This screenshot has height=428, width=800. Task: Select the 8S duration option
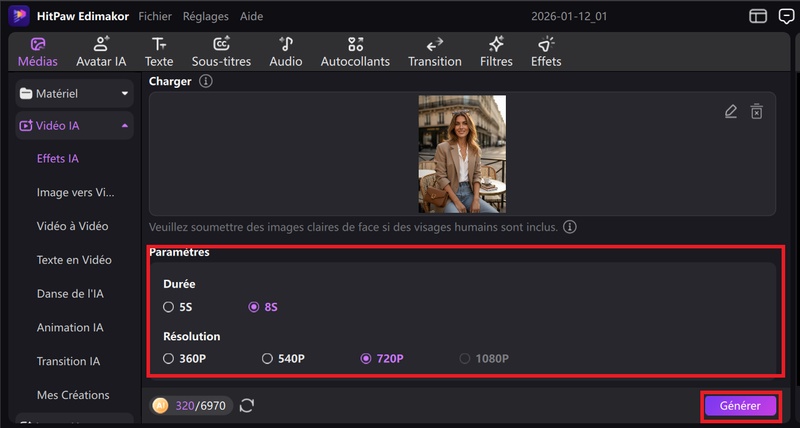pos(263,307)
